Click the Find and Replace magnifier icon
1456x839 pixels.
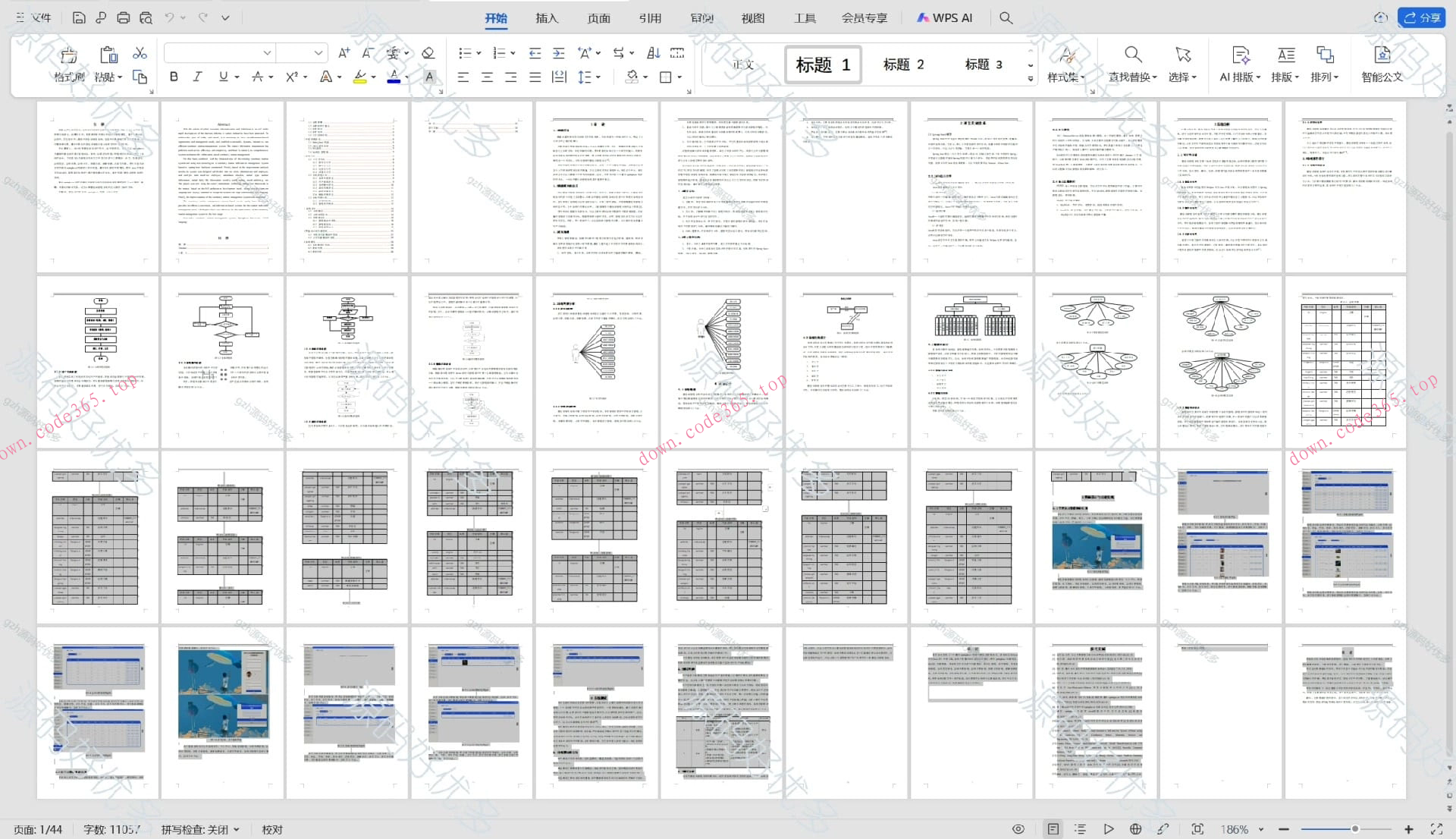(x=1132, y=55)
